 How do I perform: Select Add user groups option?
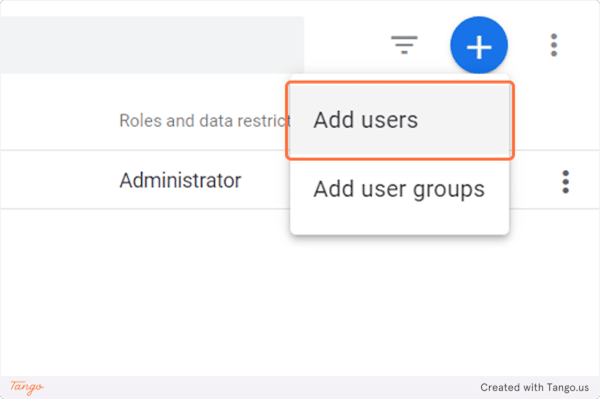tap(399, 189)
